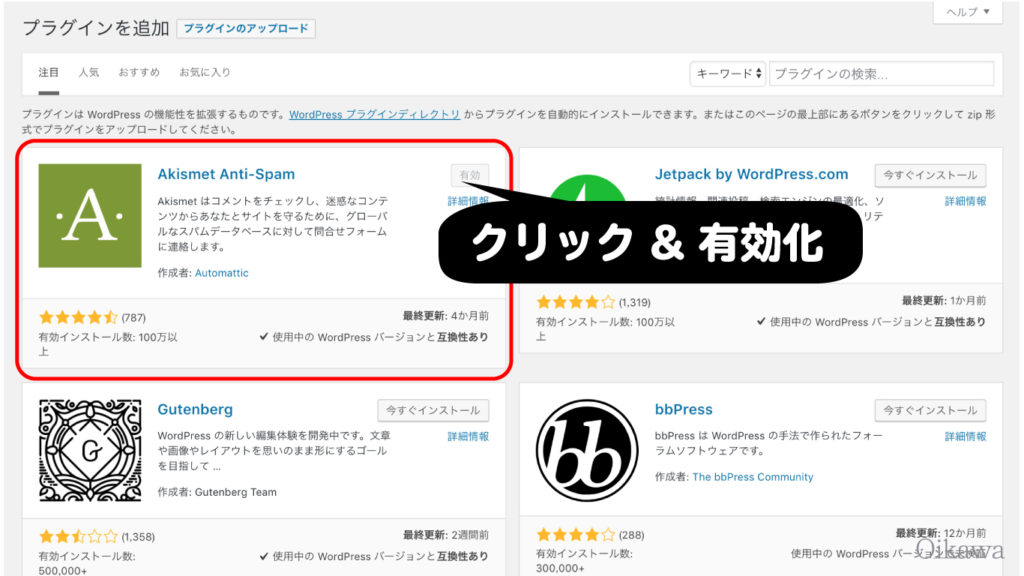Click the プラグインのアップロード button

246,28
